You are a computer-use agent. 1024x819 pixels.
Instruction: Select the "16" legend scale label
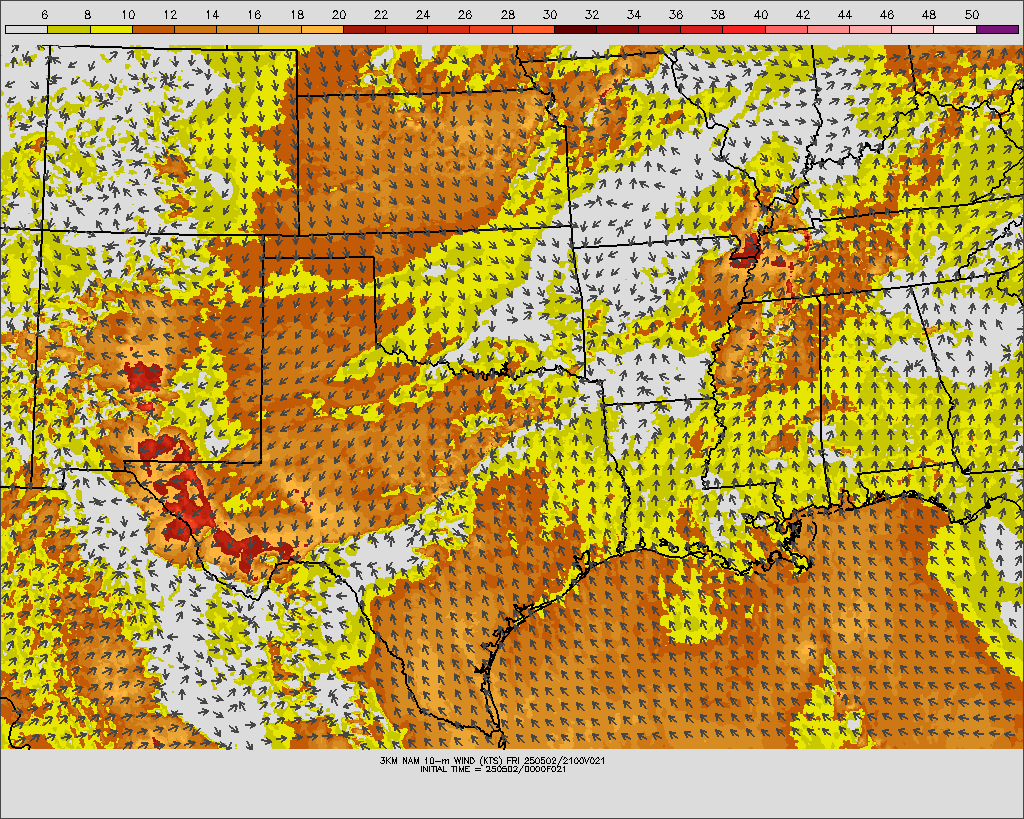tap(254, 14)
